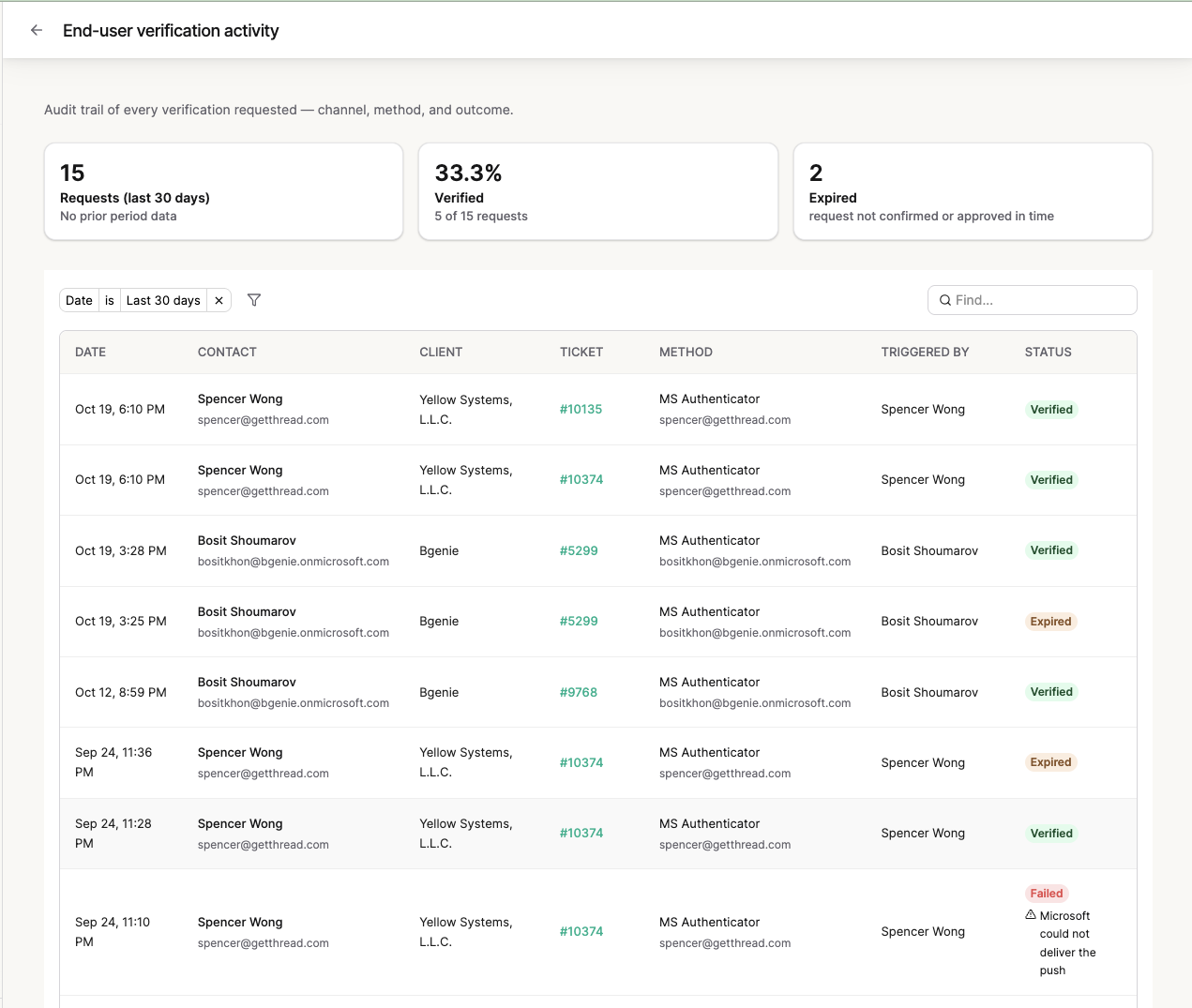Image resolution: width=1192 pixels, height=1008 pixels.
Task: Click the 'Oct 12, 8:59 PM' date cell
Action: (121, 693)
